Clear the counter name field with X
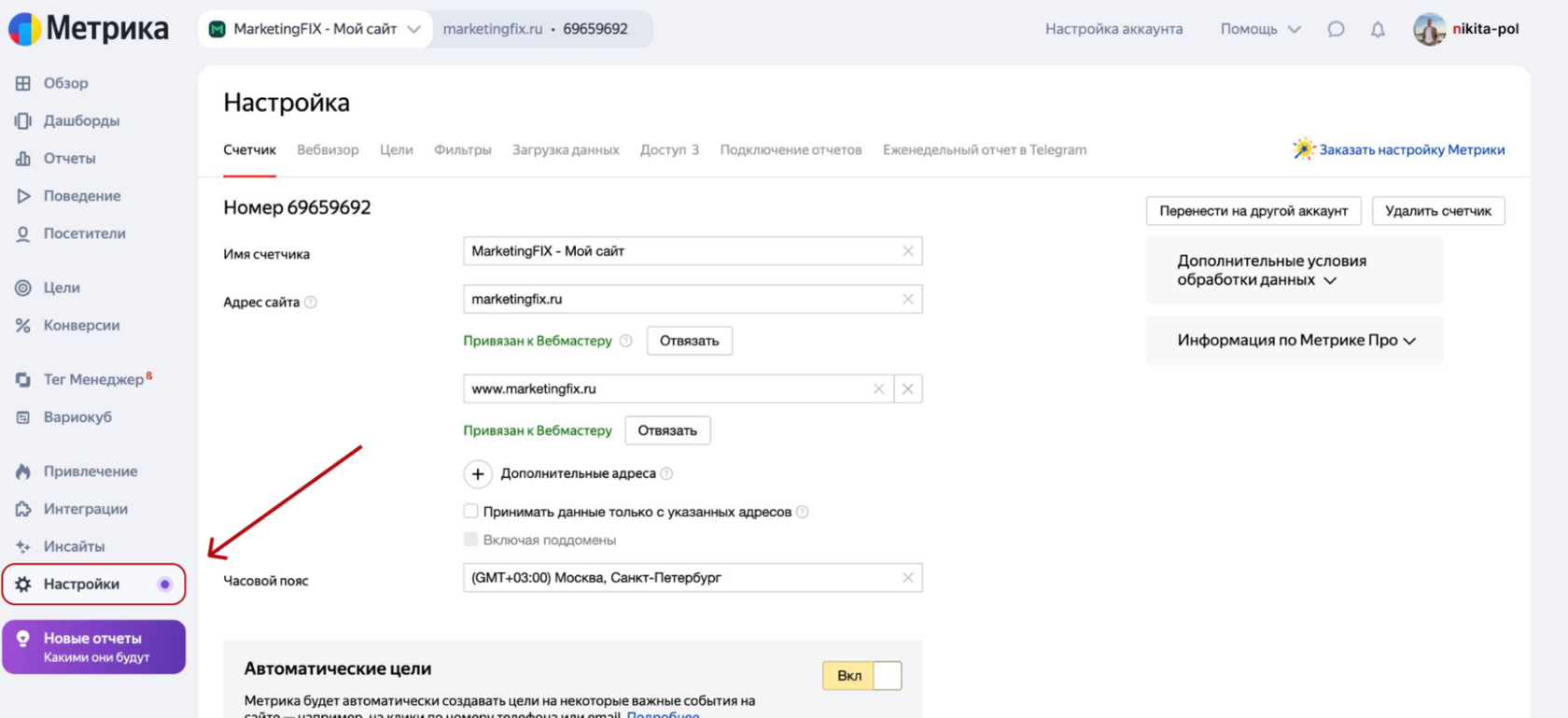 908,251
